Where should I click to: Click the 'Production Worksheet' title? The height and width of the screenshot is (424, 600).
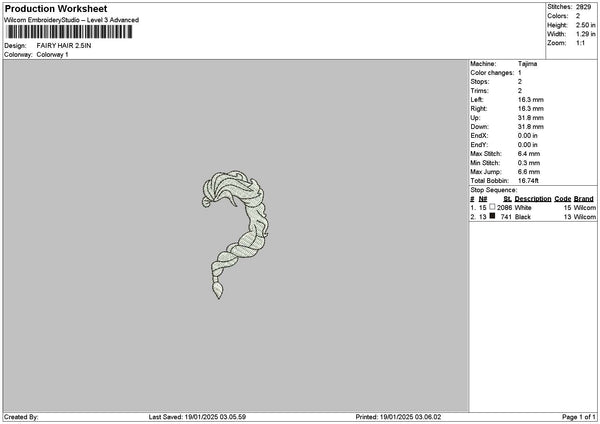pos(56,8)
